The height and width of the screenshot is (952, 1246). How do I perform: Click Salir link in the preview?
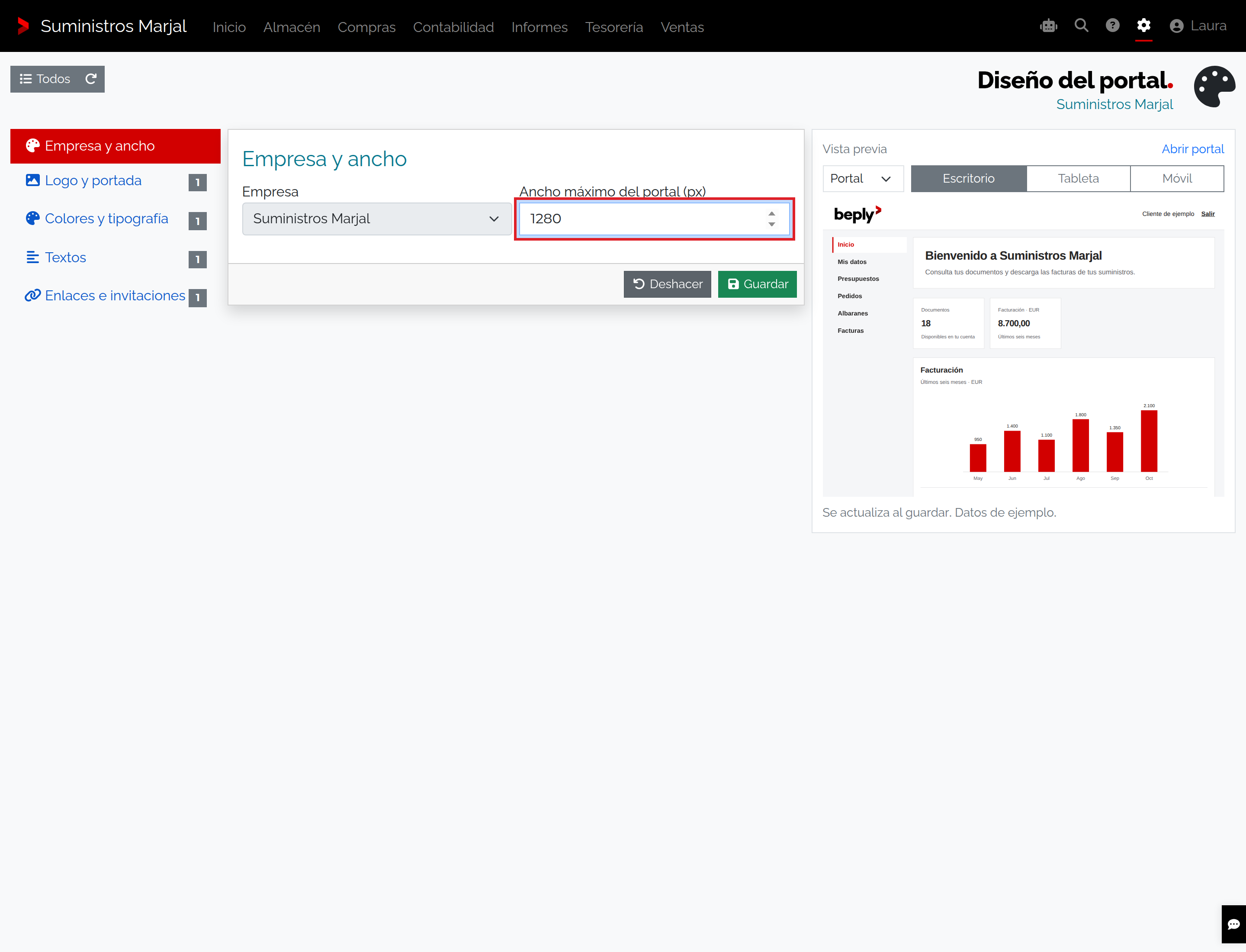[x=1207, y=214]
